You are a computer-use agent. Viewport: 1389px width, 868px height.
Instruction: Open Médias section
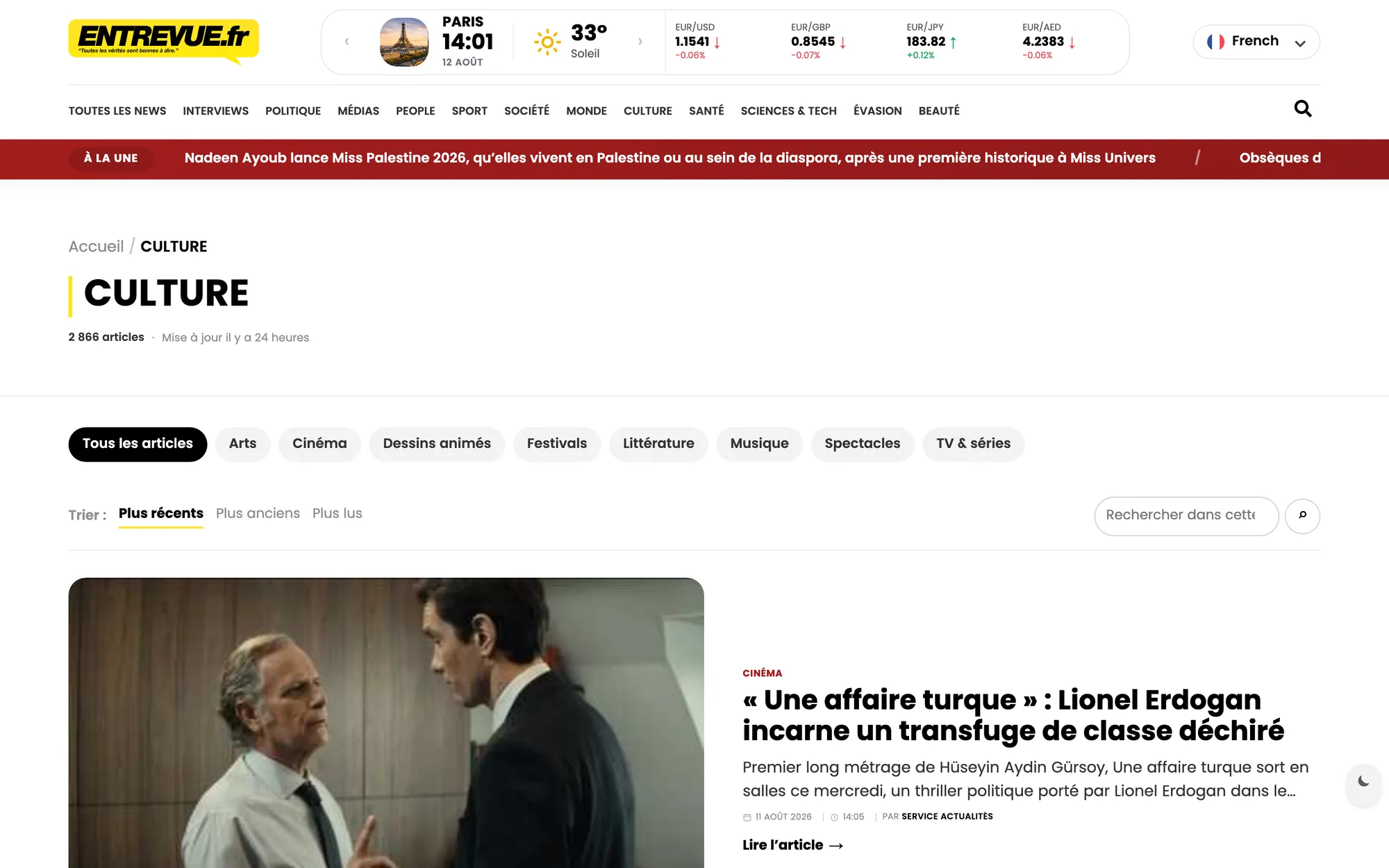pyautogui.click(x=358, y=111)
